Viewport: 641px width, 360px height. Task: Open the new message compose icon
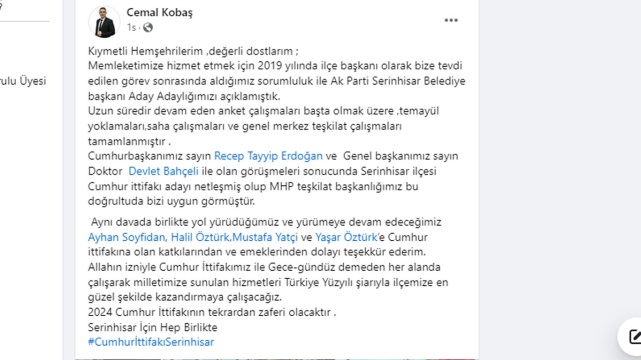pos(634,336)
